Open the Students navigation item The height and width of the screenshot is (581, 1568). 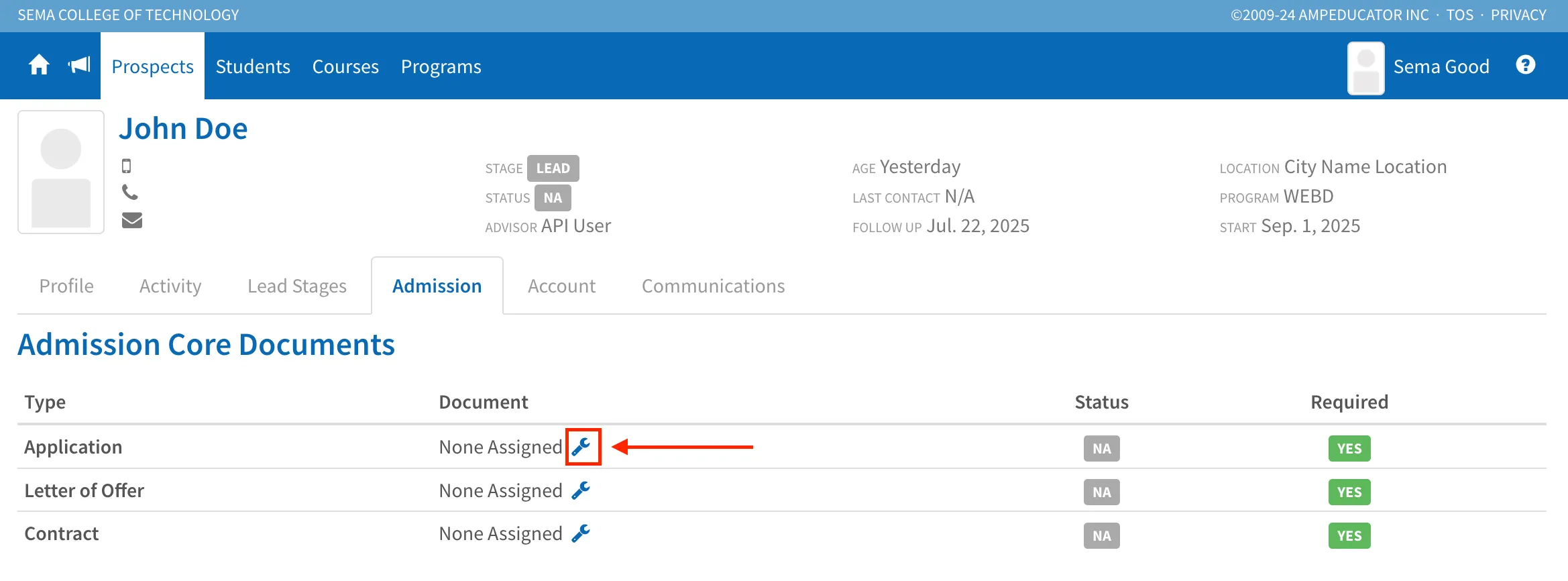[x=253, y=66]
